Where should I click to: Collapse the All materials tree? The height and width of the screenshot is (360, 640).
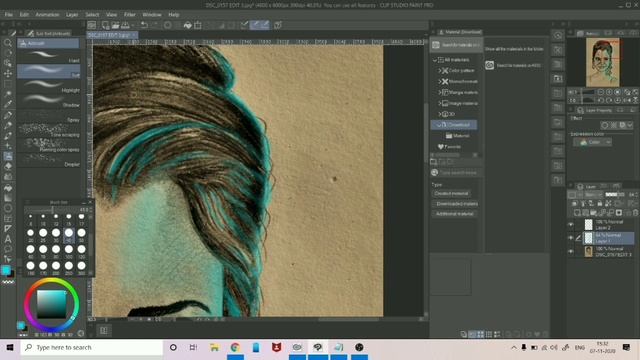point(435,60)
